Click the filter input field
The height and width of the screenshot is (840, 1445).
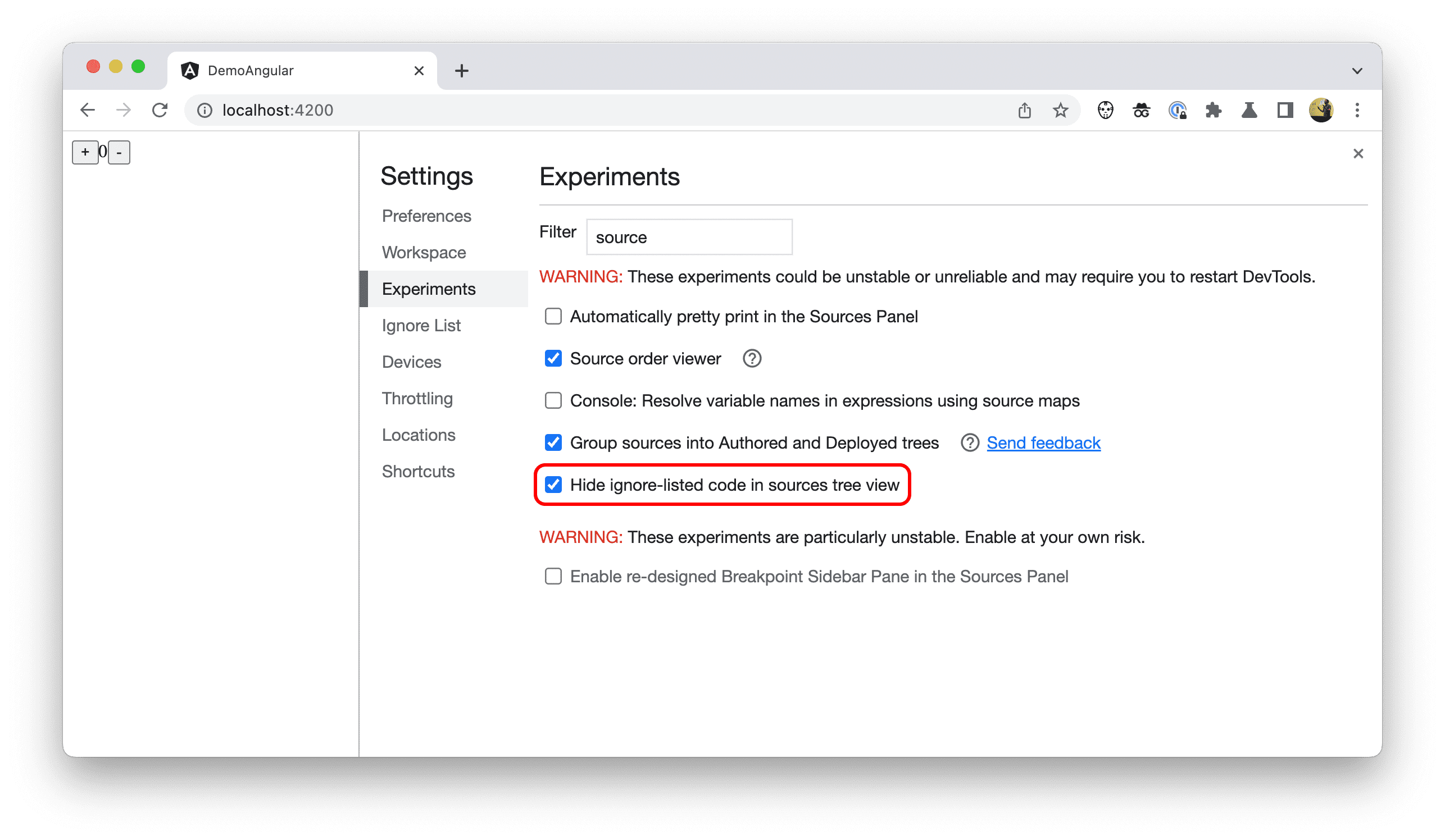[688, 237]
